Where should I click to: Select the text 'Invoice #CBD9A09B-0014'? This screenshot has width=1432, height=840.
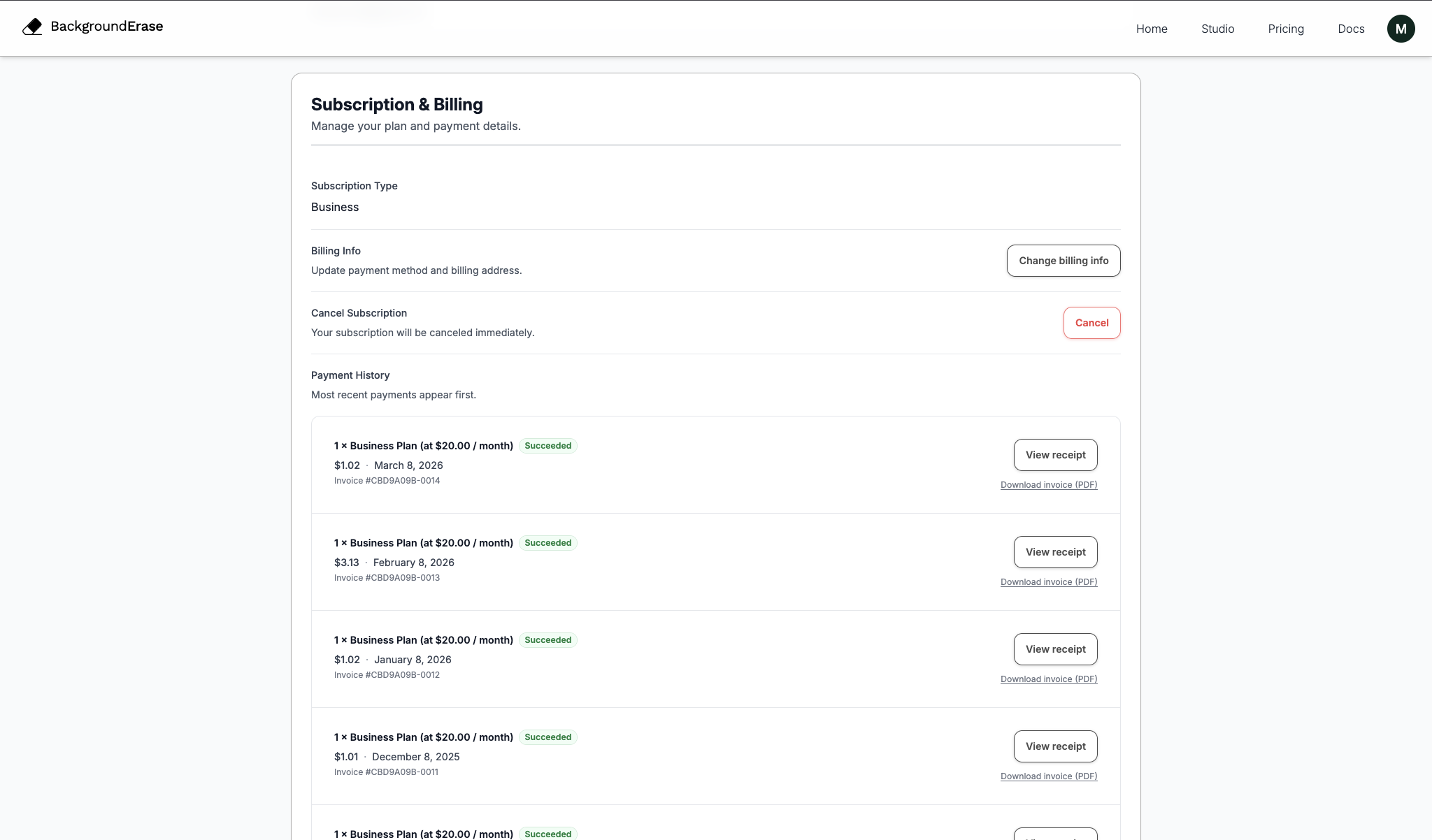[387, 481]
